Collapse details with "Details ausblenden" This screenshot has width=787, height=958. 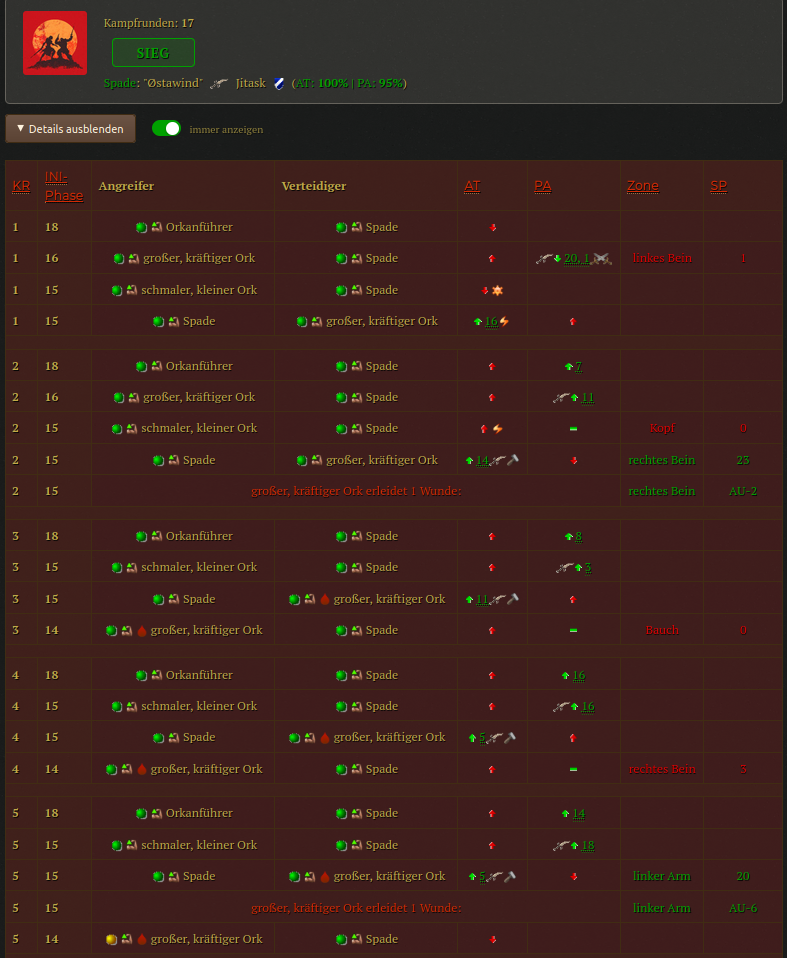click(70, 129)
